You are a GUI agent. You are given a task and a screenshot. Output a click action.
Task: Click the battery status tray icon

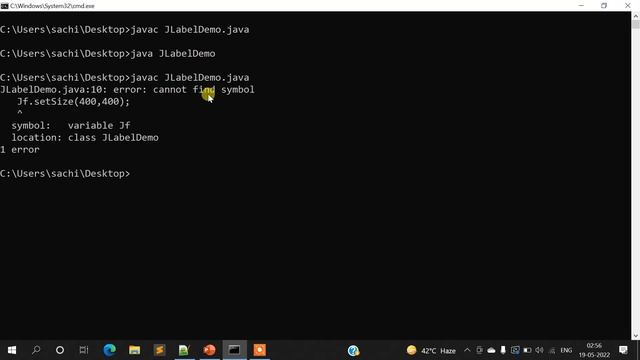click(527, 350)
